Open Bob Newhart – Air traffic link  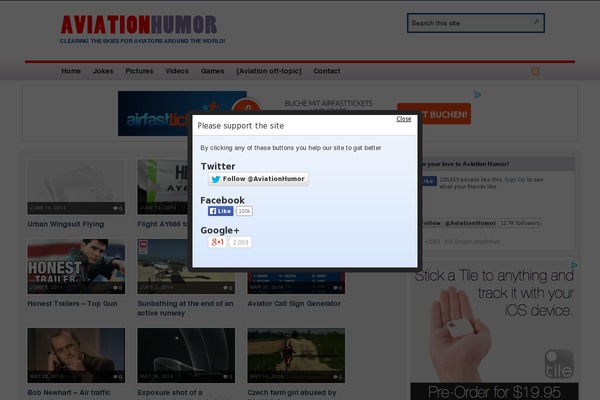click(x=69, y=393)
